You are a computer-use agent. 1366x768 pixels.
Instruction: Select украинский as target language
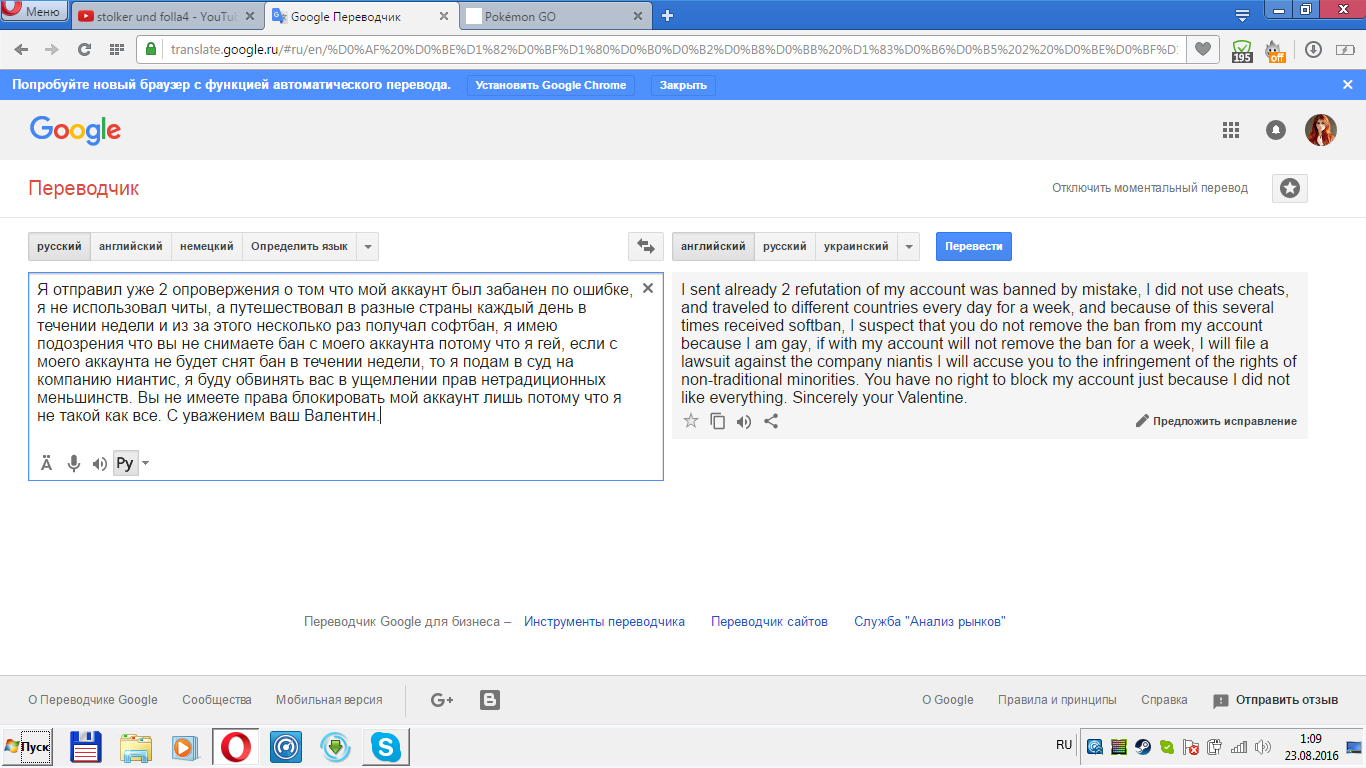[x=856, y=246]
